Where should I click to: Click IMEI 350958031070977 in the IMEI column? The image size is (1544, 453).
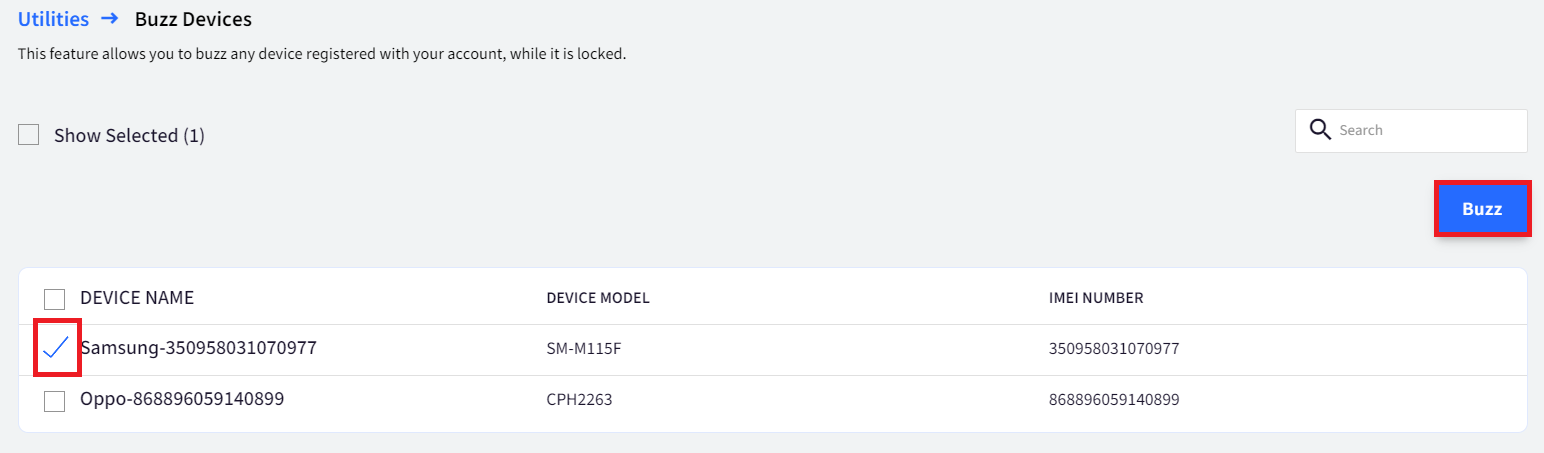(1114, 349)
